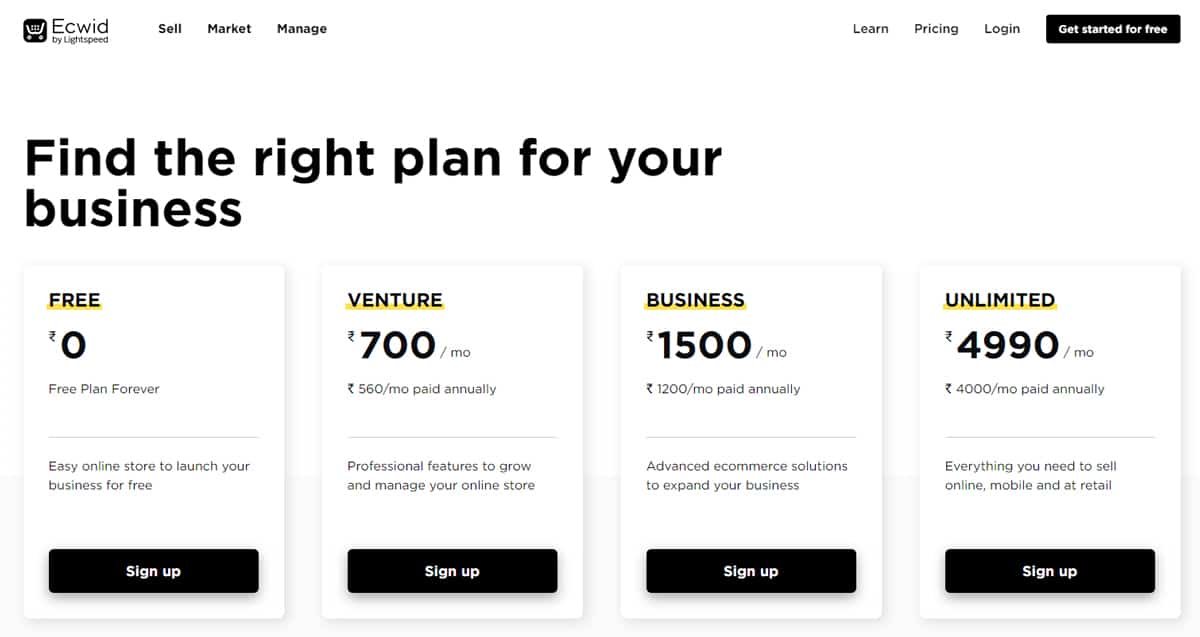
Task: Open the Manage menu
Action: coord(302,29)
